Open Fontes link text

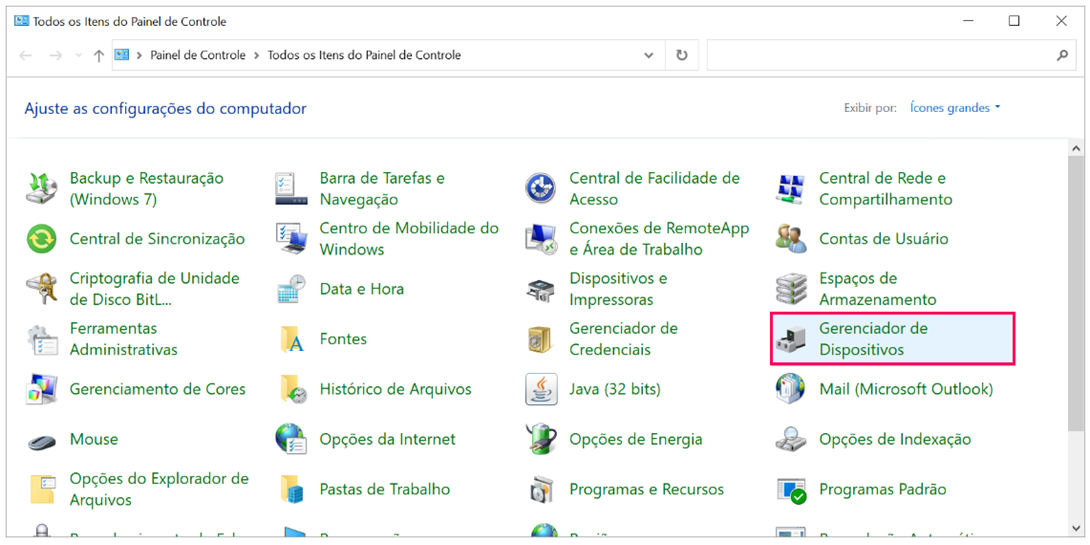coord(343,339)
